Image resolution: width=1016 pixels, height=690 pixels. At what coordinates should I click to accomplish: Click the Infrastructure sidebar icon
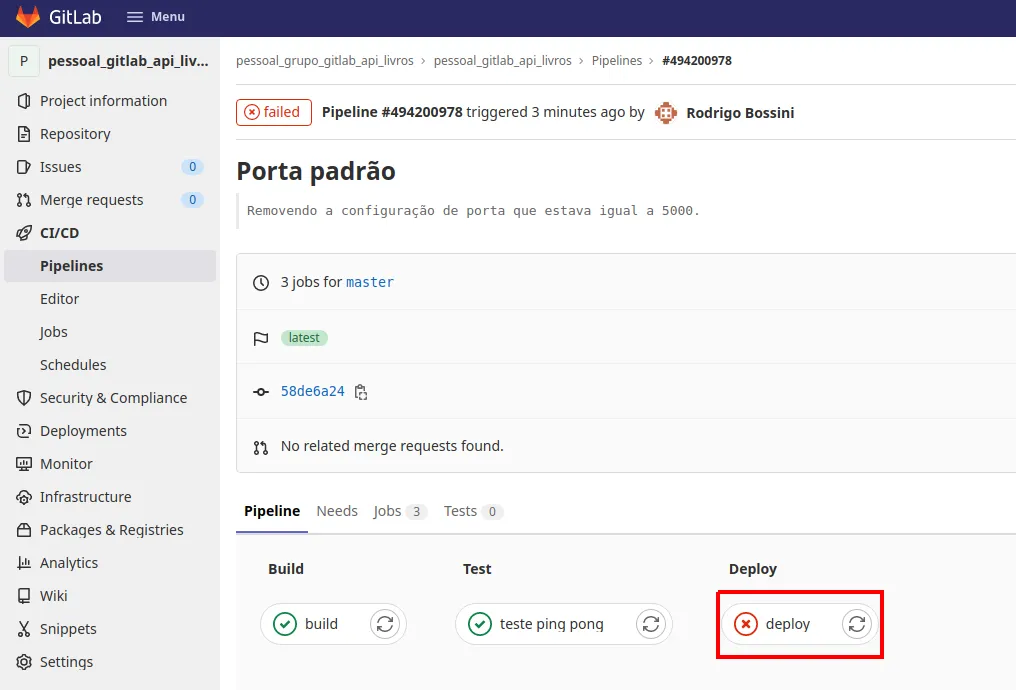coord(24,497)
